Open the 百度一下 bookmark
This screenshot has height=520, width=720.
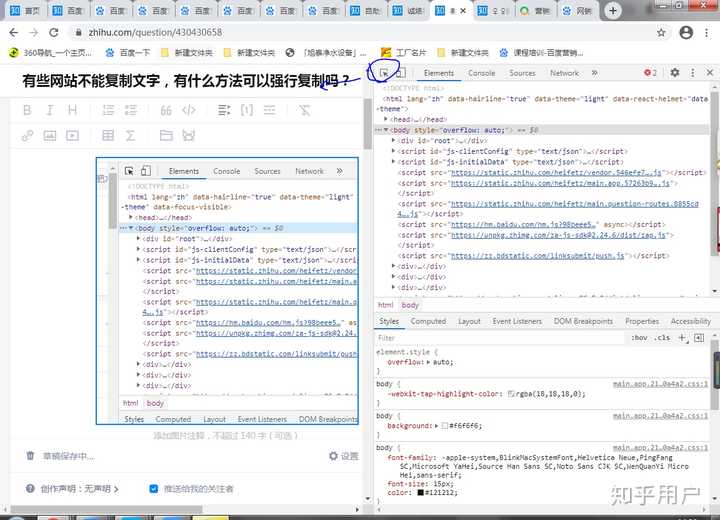tap(128, 53)
